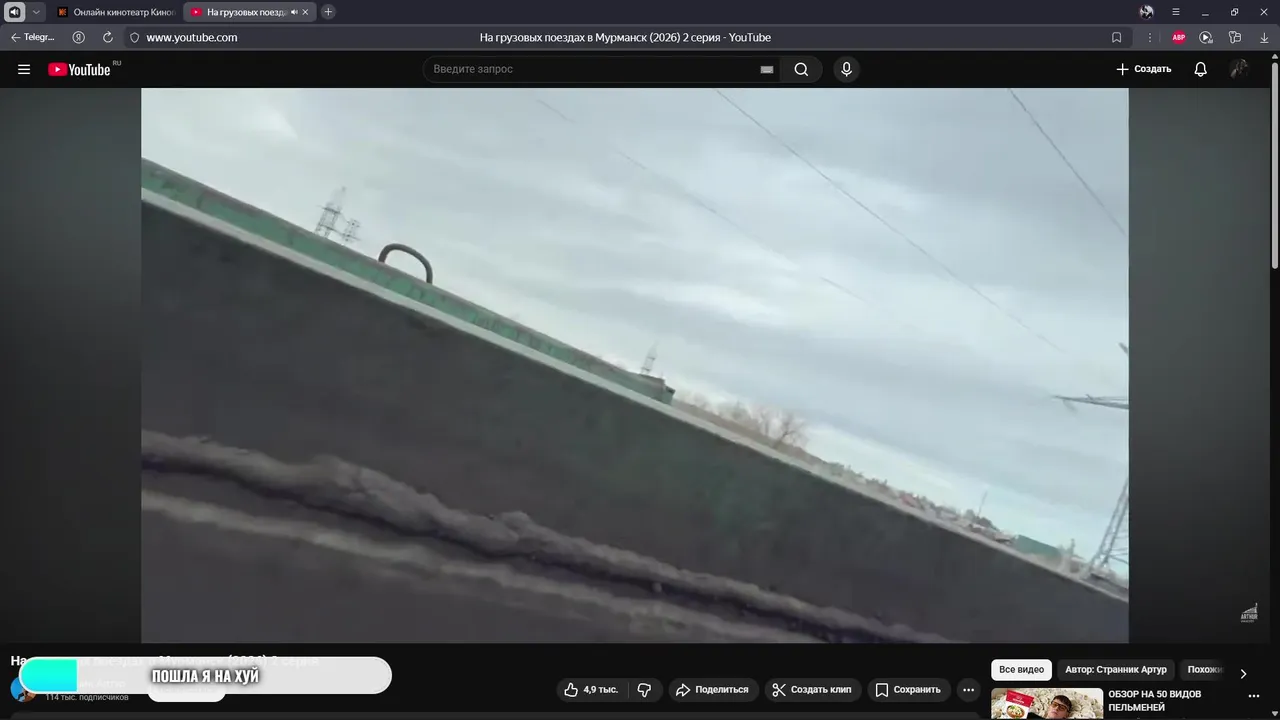Save video with 'Сохранить' button
Image resolution: width=1280 pixels, height=720 pixels.
(x=908, y=690)
